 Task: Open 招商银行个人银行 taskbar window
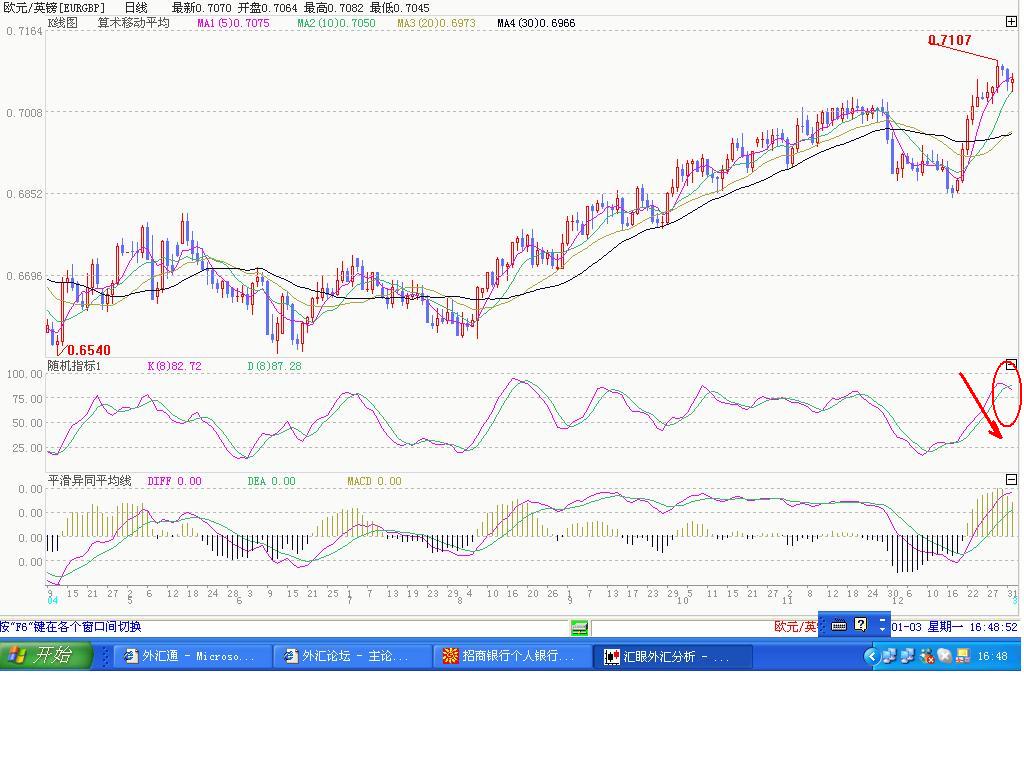coord(510,656)
